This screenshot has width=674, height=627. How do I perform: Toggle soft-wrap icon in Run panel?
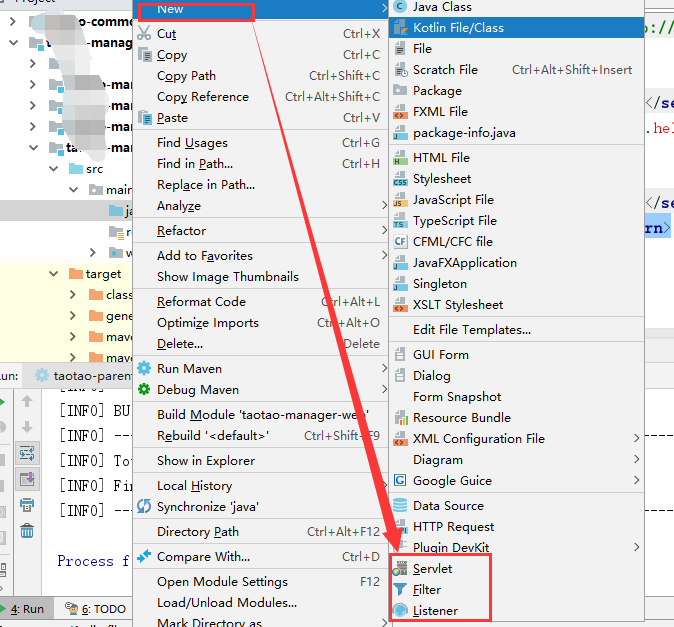[27, 453]
